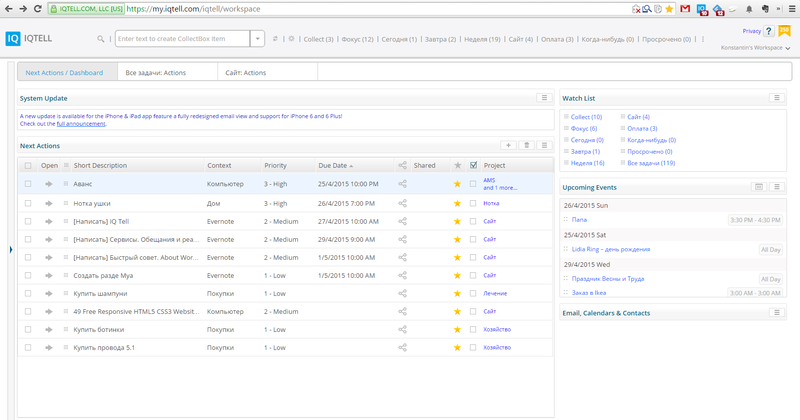Image resolution: width=800 pixels, height=420 pixels.
Task: Click the share icon for the Аванс row
Action: tap(403, 184)
